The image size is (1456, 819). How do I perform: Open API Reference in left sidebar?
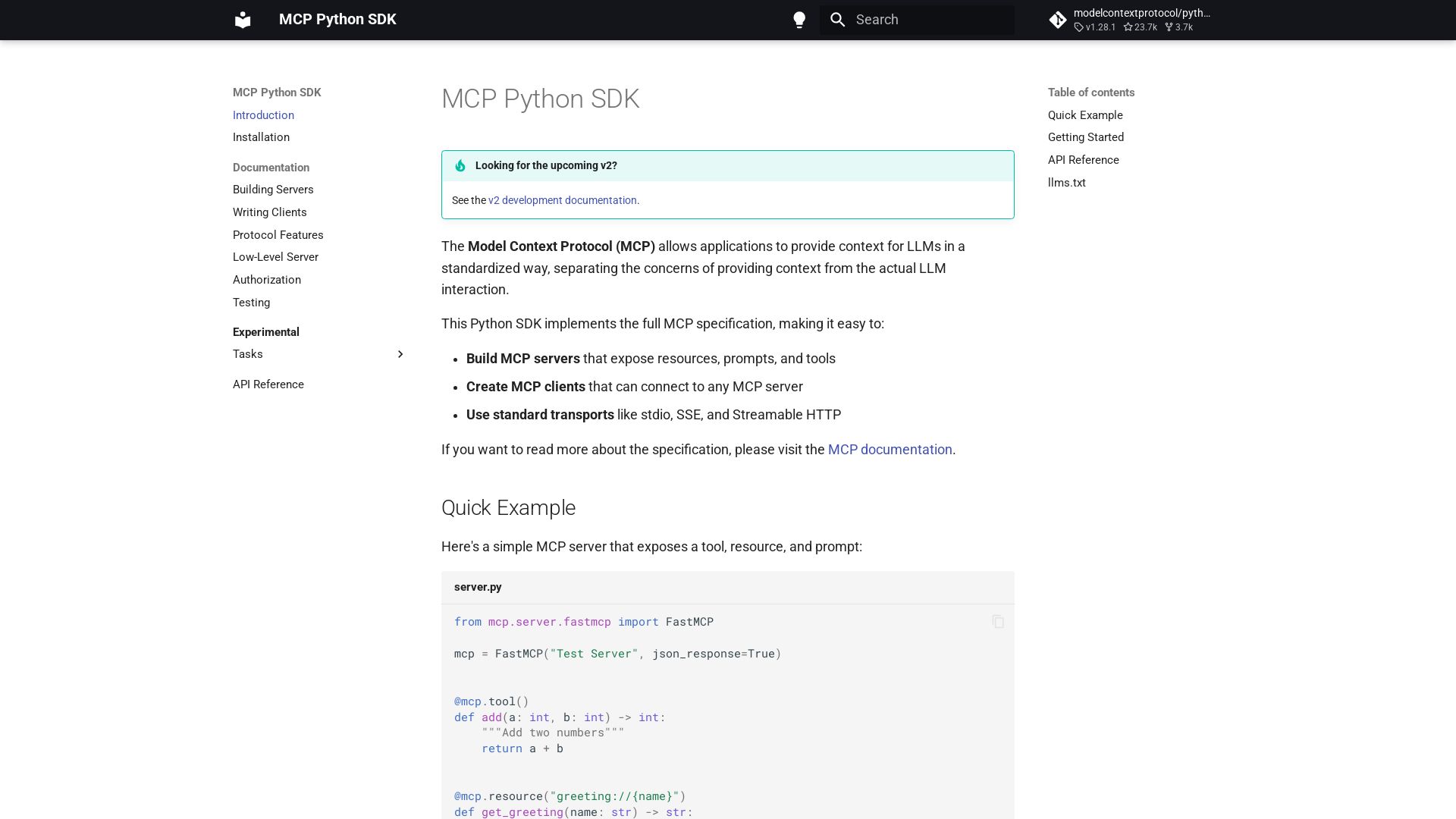pyautogui.click(x=268, y=384)
